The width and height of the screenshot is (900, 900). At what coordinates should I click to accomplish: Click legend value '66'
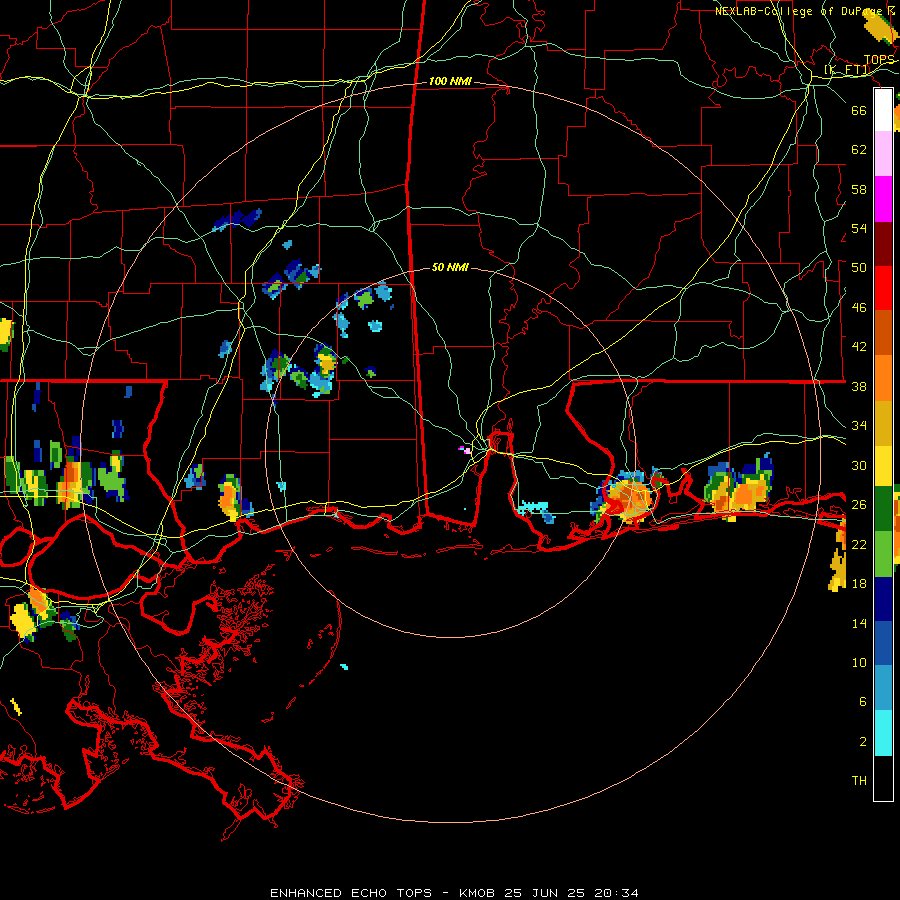(x=859, y=111)
